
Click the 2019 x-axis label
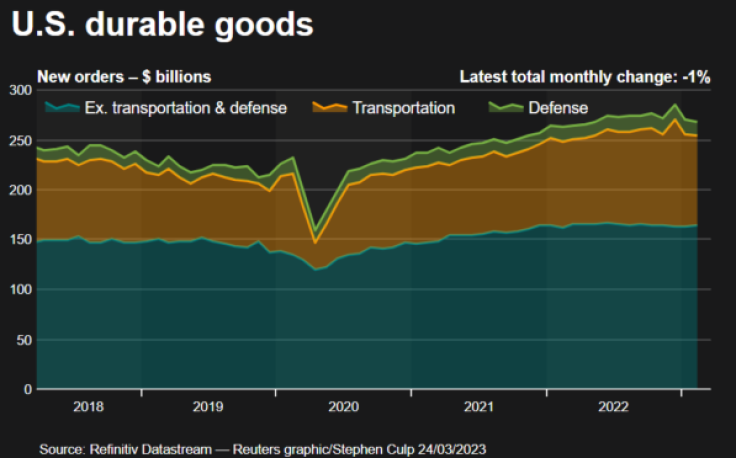[x=208, y=406]
